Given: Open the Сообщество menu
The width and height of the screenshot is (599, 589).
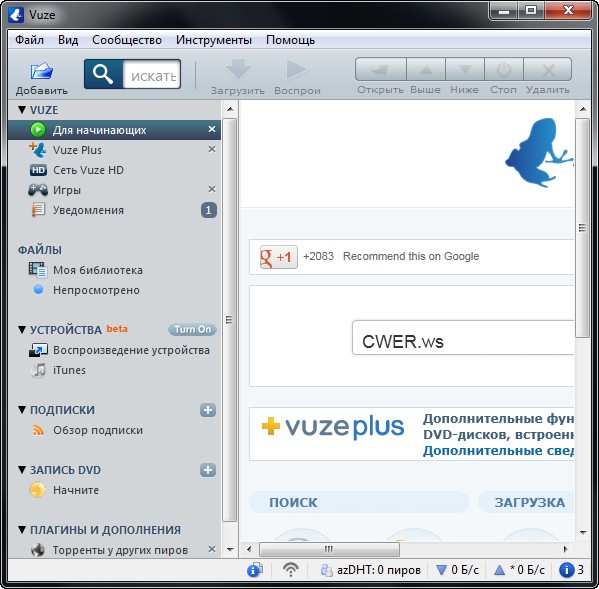Looking at the screenshot, I should (127, 40).
